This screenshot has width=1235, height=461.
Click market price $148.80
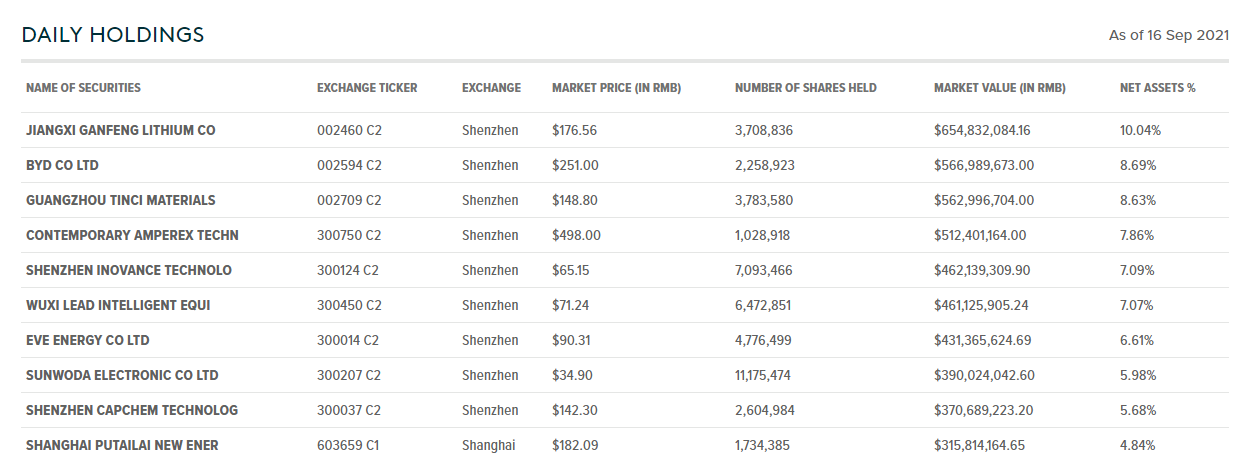pyautogui.click(x=575, y=200)
